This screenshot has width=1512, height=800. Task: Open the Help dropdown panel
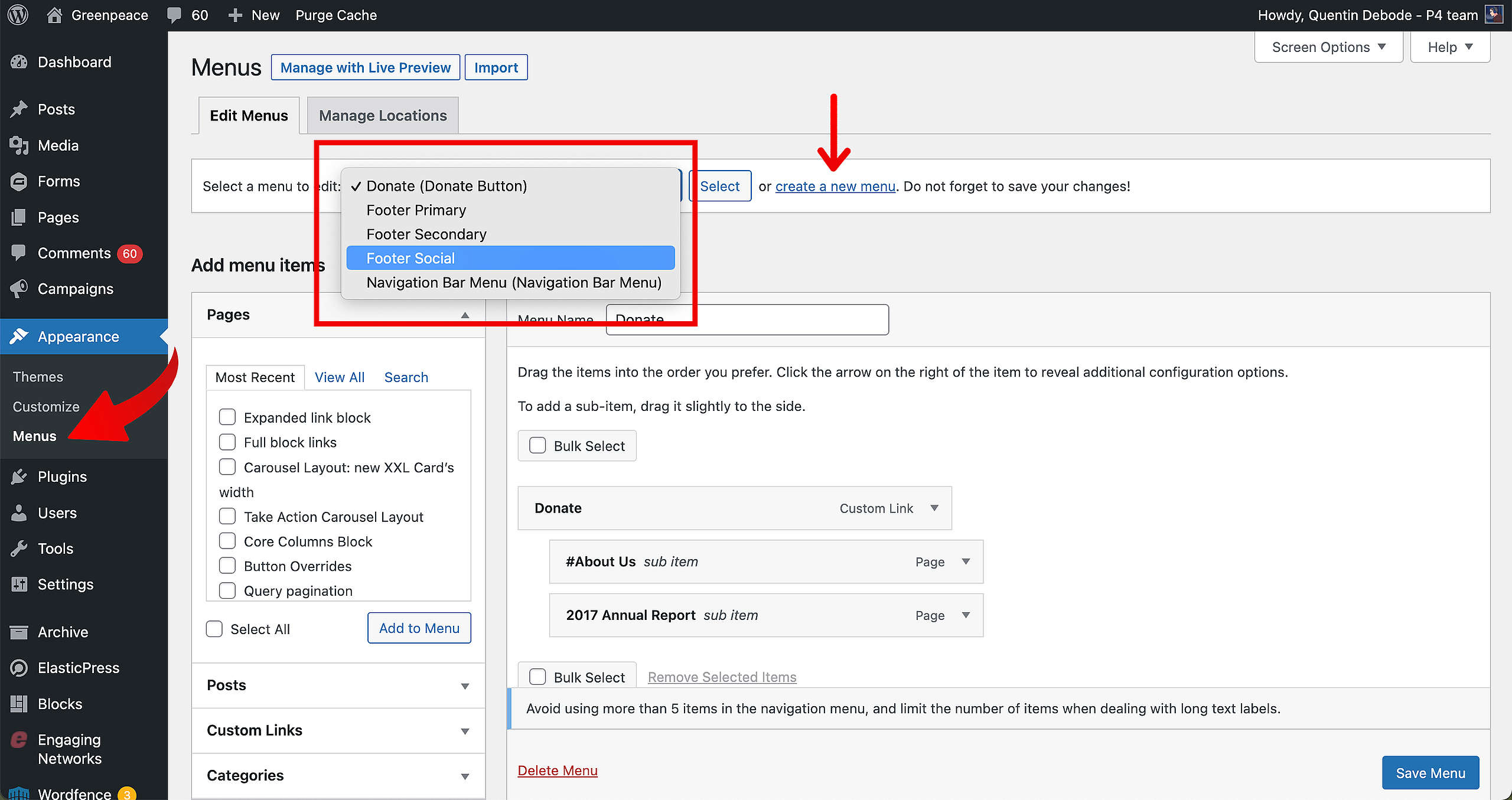pos(1450,47)
